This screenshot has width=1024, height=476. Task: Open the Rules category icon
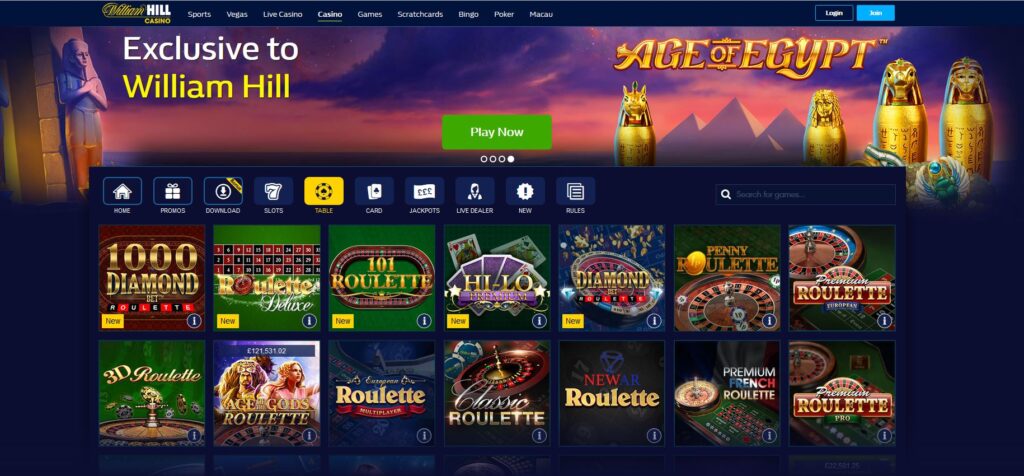tap(575, 191)
